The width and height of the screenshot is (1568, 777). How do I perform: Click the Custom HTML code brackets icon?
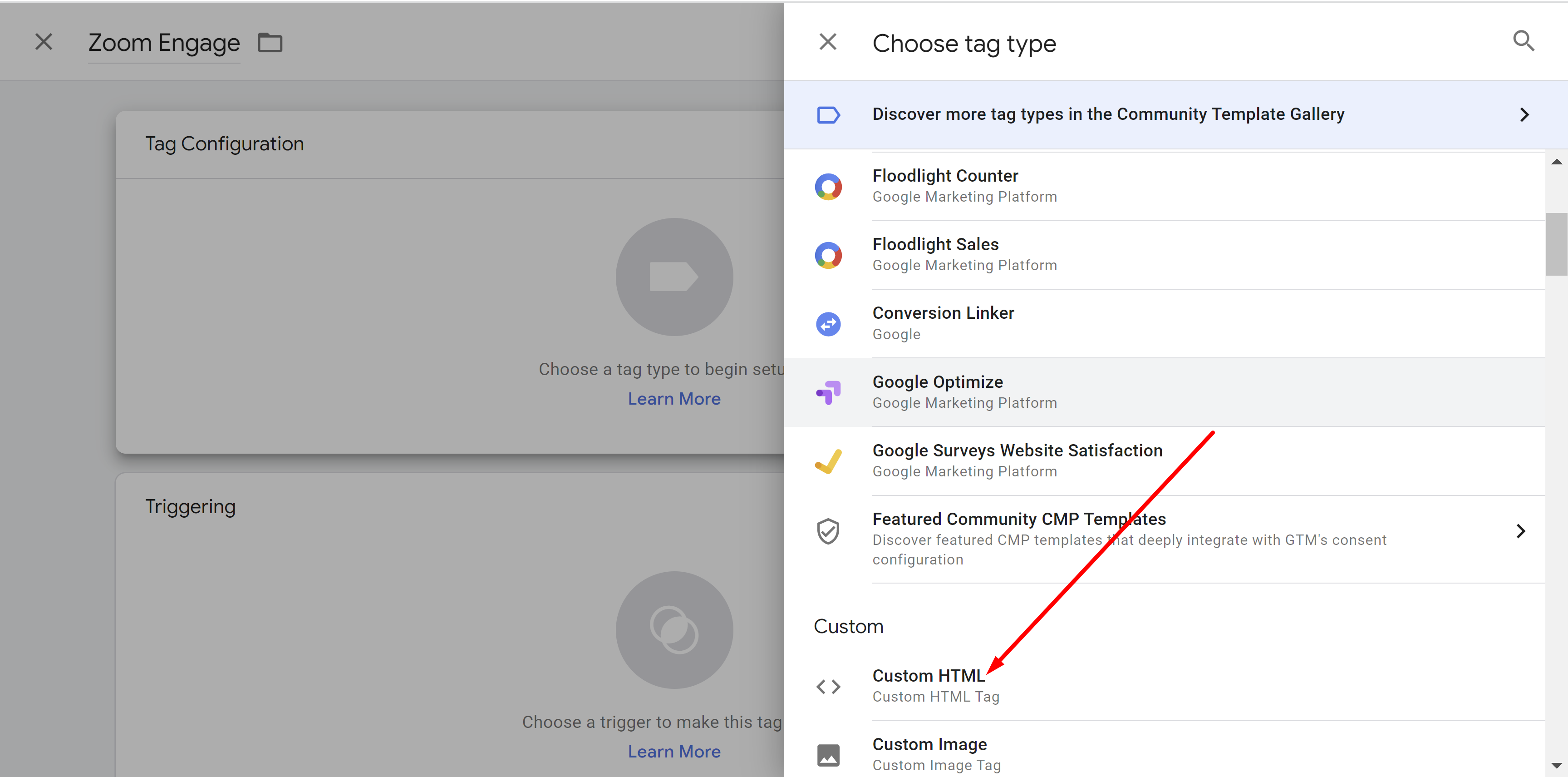coord(828,687)
